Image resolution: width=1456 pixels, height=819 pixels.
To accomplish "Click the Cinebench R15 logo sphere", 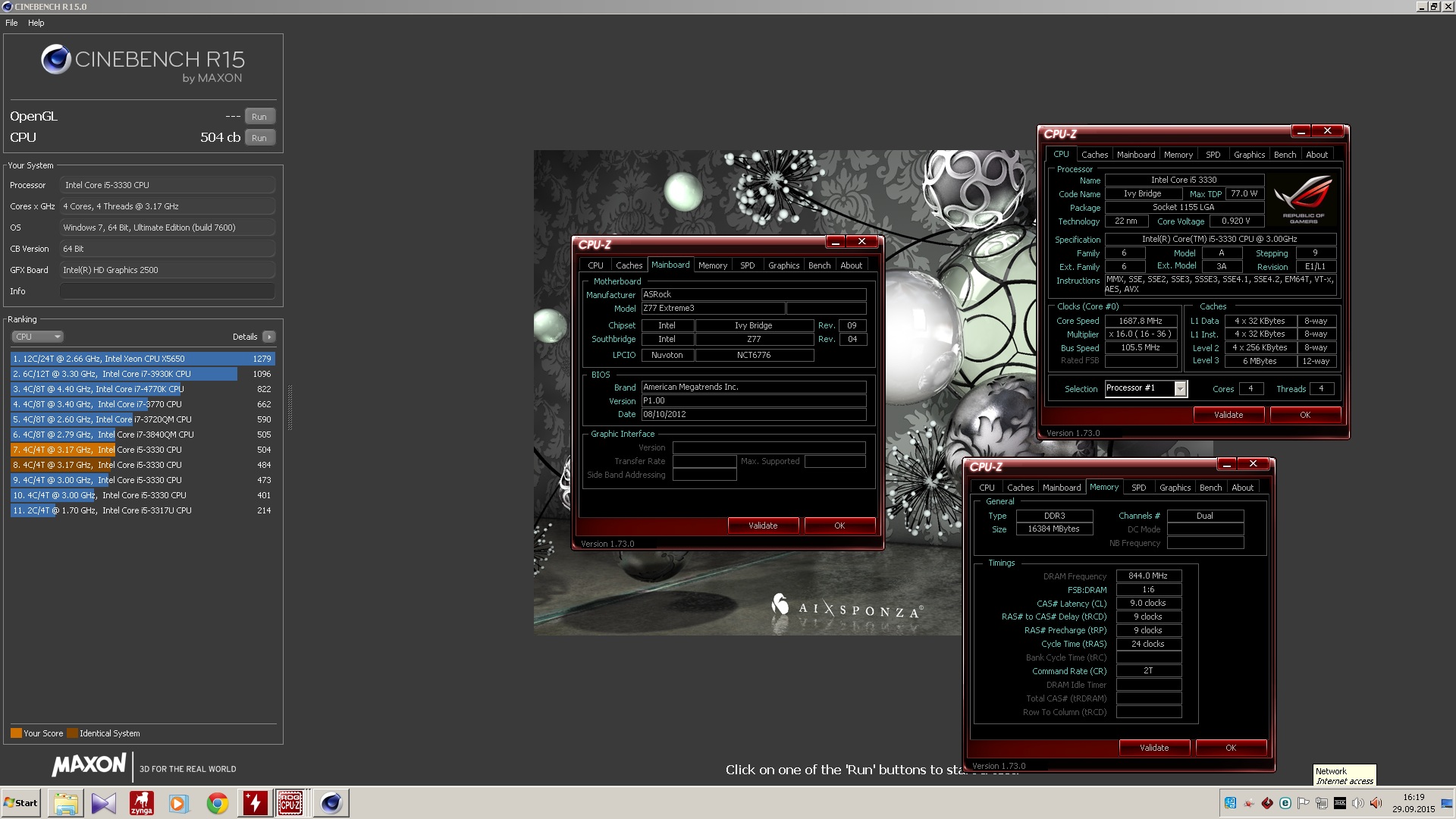I will pos(56,59).
